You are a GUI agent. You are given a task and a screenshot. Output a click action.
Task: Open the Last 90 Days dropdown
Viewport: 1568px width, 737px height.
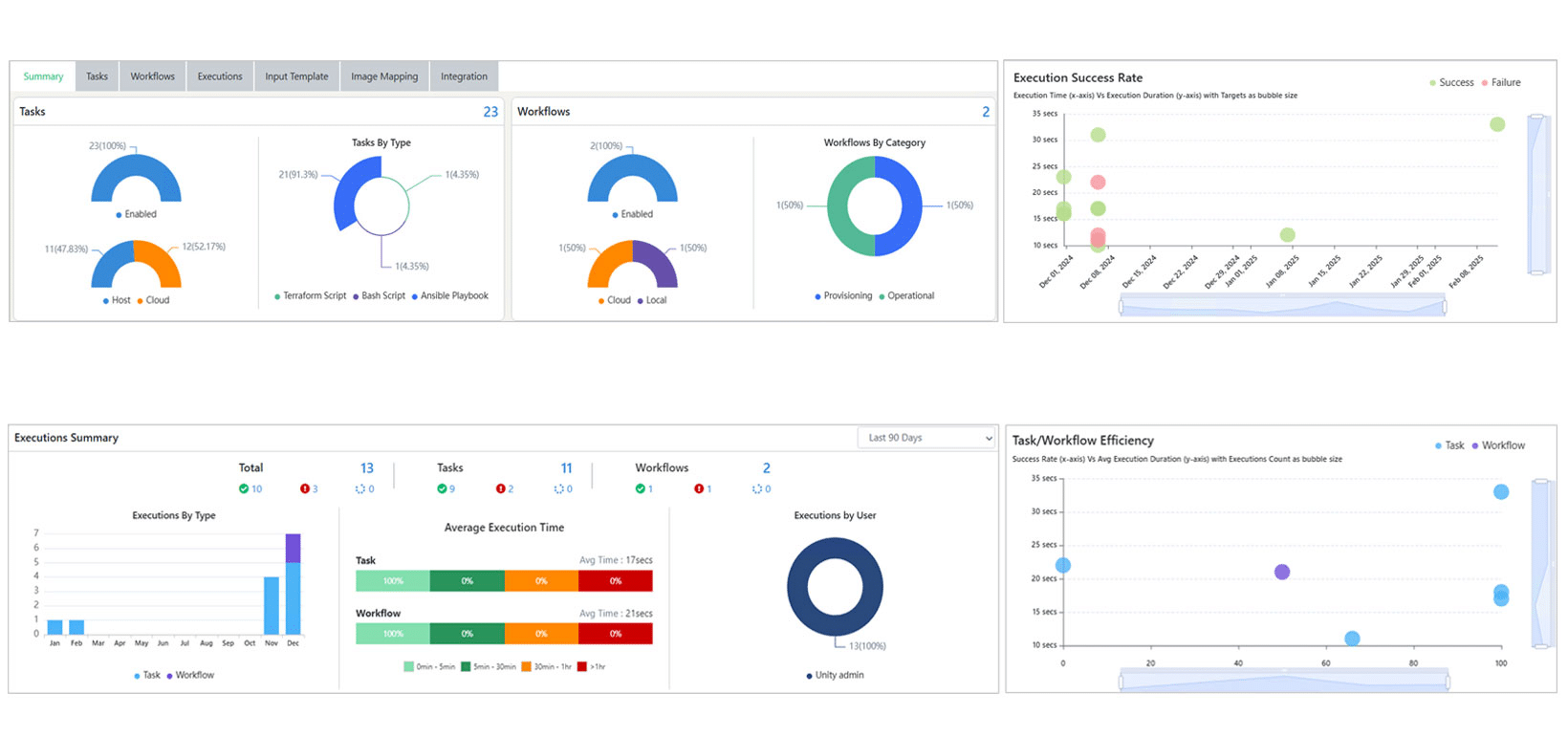click(x=927, y=438)
